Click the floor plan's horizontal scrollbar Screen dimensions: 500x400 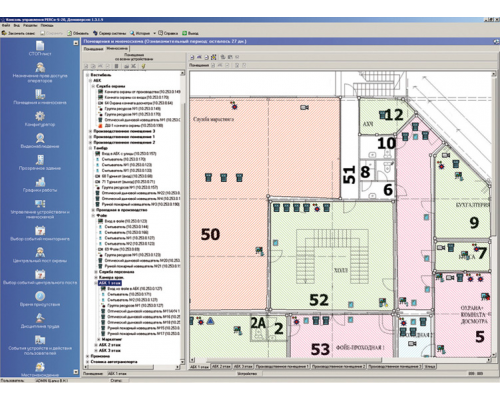(x=293, y=360)
